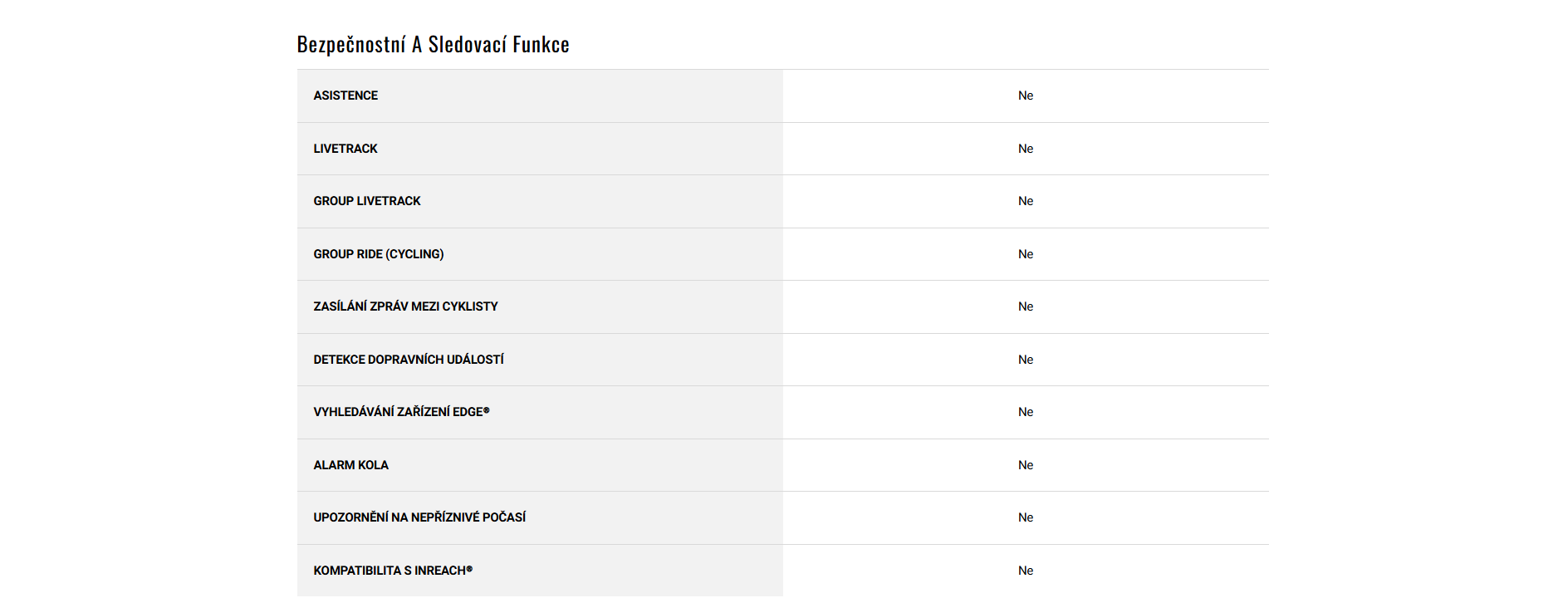Viewport: 1568px width, 598px height.
Task: Select the ALARM KOLA label
Action: click(x=350, y=465)
